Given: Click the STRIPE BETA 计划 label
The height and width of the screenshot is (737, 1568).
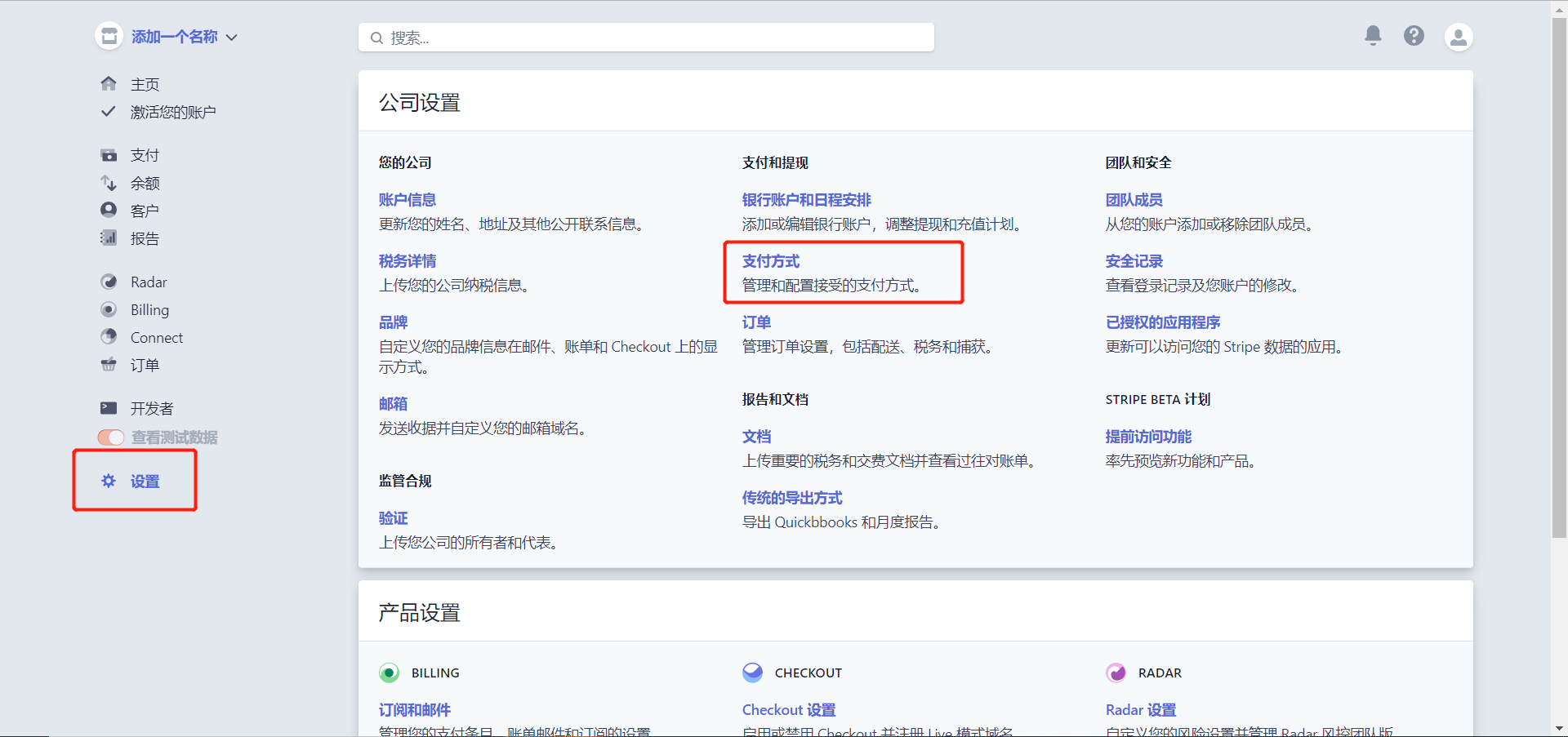Looking at the screenshot, I should coord(1158,399).
